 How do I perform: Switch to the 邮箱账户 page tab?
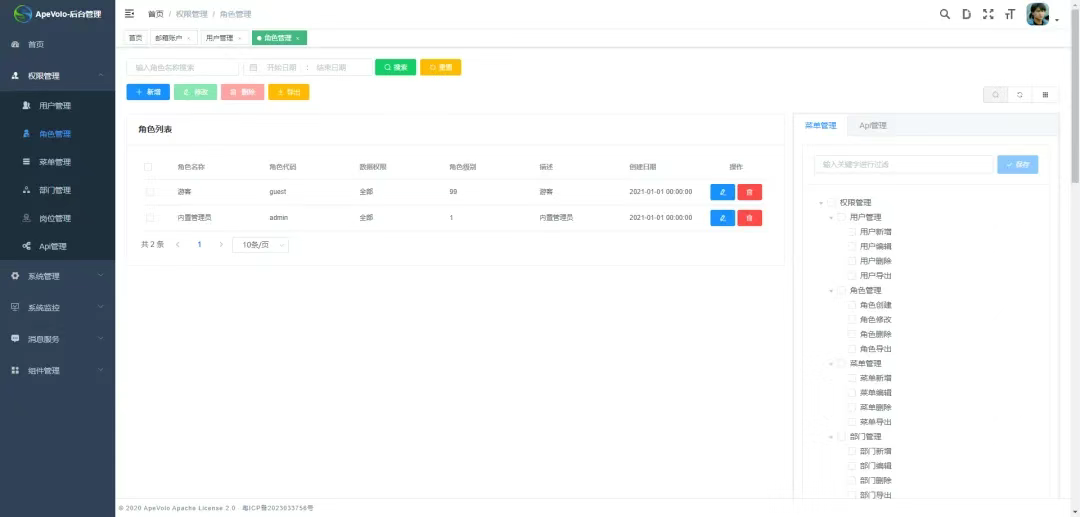[169, 38]
